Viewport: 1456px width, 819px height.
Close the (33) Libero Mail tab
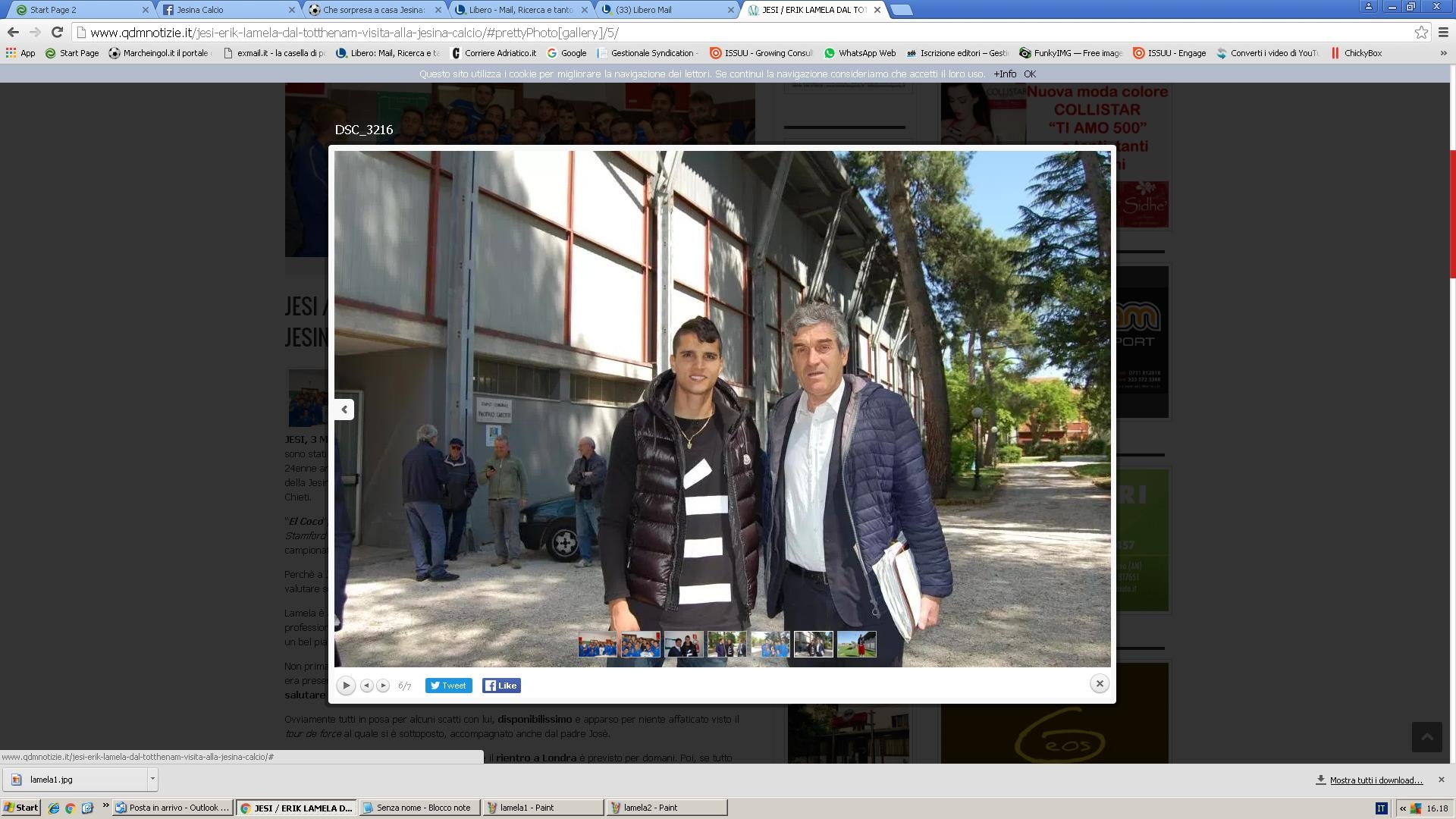(731, 10)
